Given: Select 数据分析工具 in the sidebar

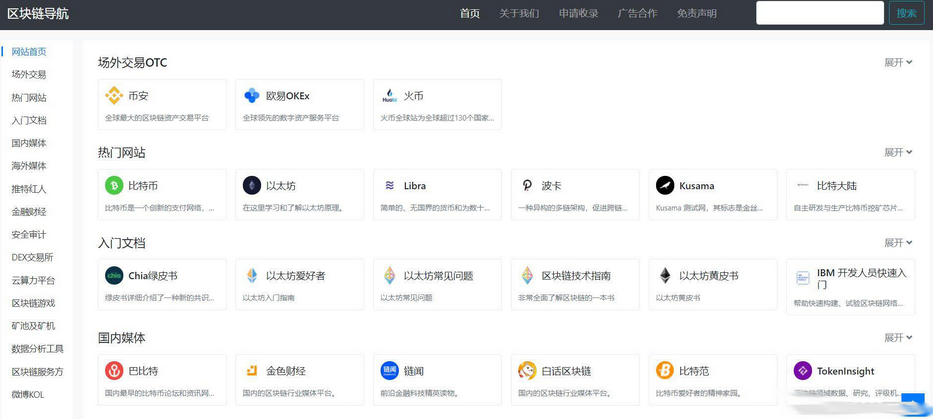Looking at the screenshot, I should (x=38, y=348).
